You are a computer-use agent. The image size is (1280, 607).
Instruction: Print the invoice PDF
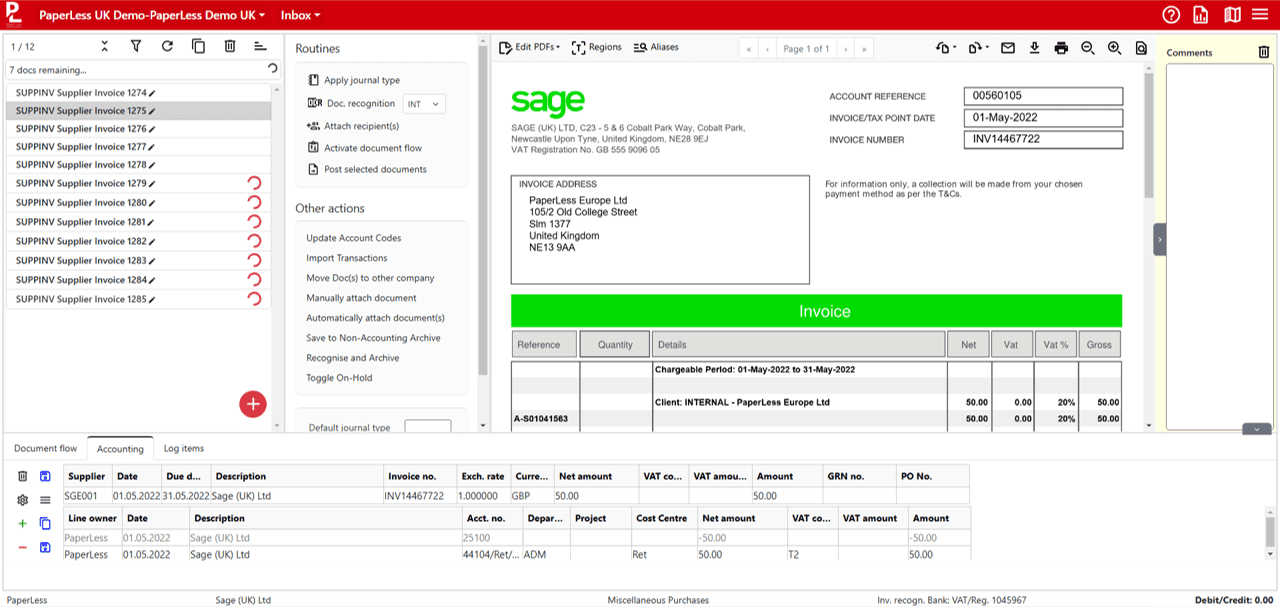(x=1061, y=48)
